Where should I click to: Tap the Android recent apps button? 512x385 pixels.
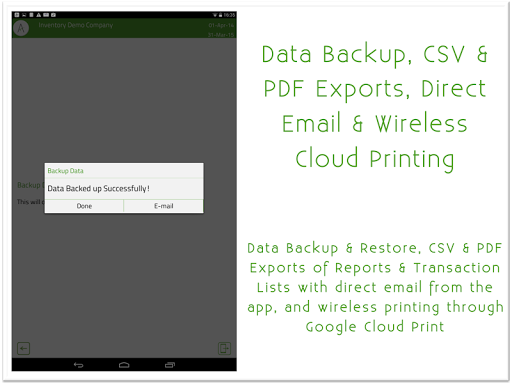pos(170,365)
